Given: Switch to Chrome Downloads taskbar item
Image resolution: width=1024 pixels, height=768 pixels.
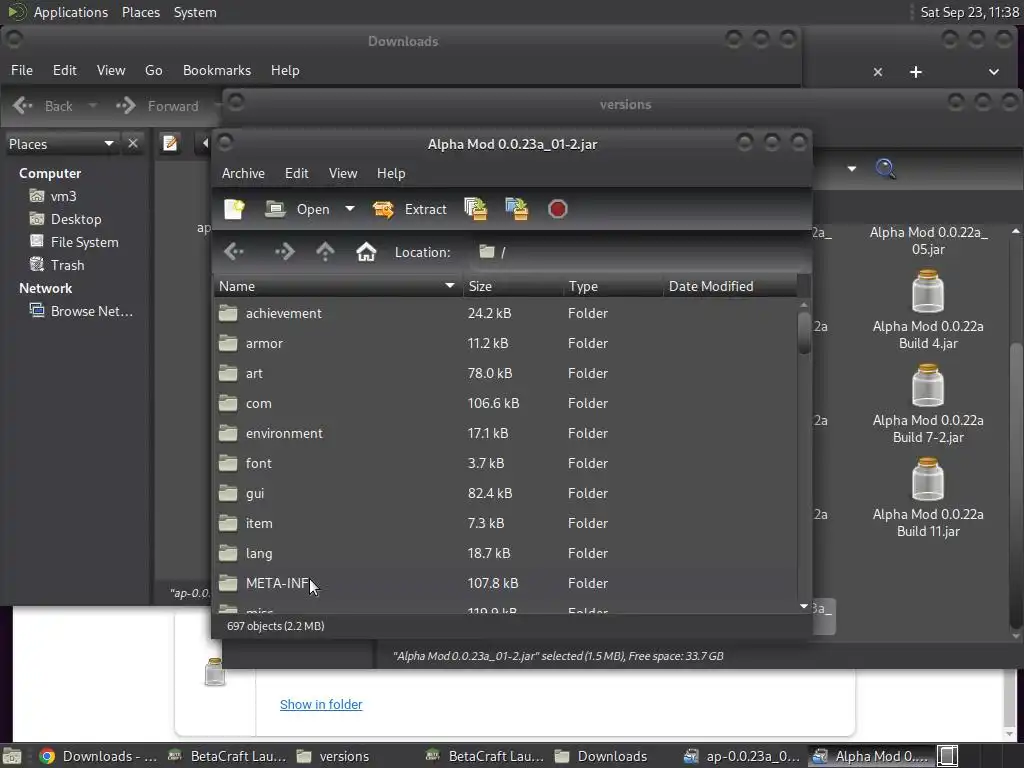Looking at the screenshot, I should click(x=97, y=756).
